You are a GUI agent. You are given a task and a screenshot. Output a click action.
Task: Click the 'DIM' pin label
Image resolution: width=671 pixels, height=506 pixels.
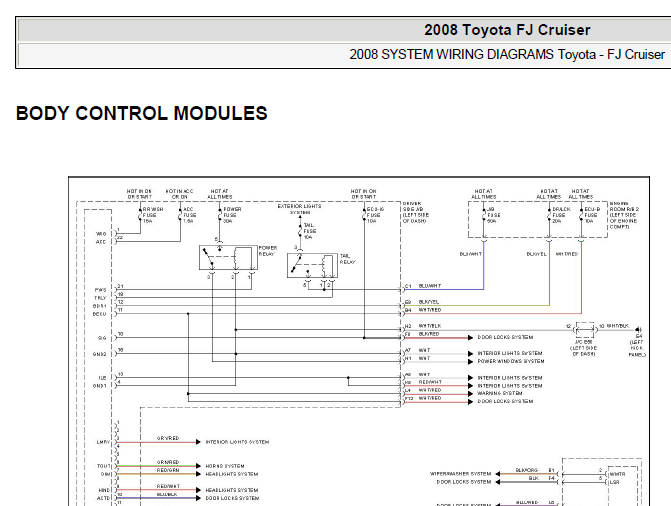(105, 474)
